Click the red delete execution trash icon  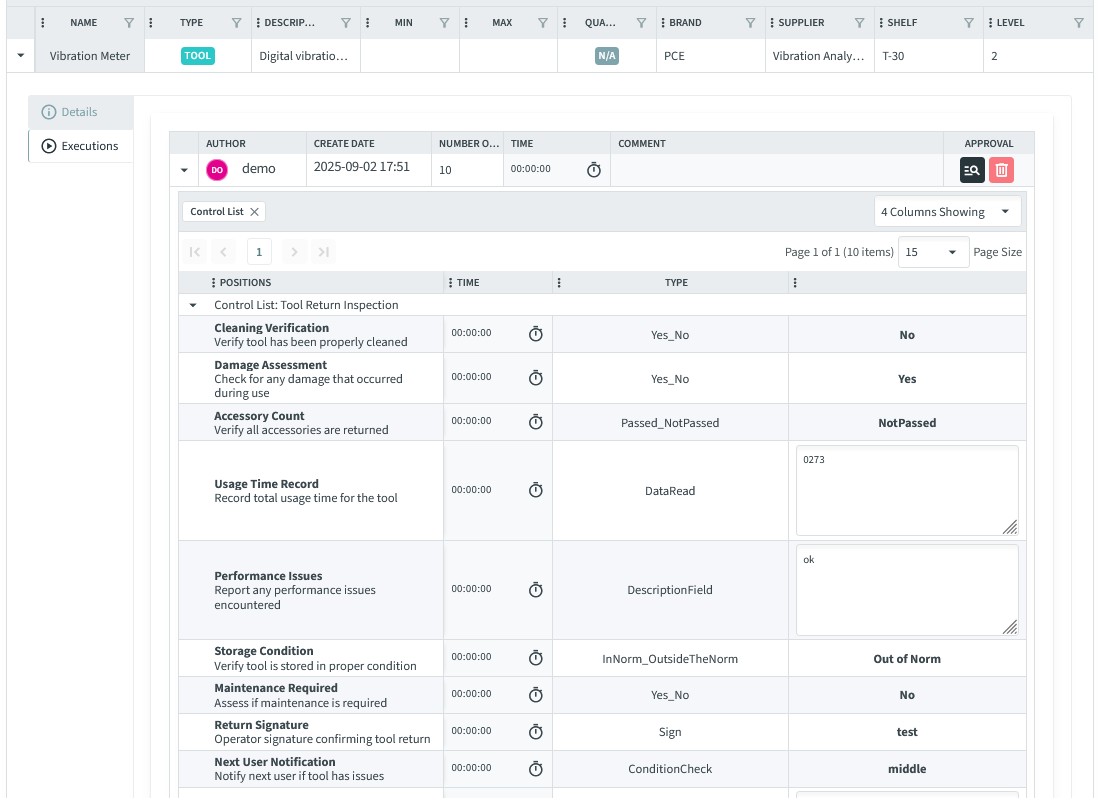point(1001,170)
